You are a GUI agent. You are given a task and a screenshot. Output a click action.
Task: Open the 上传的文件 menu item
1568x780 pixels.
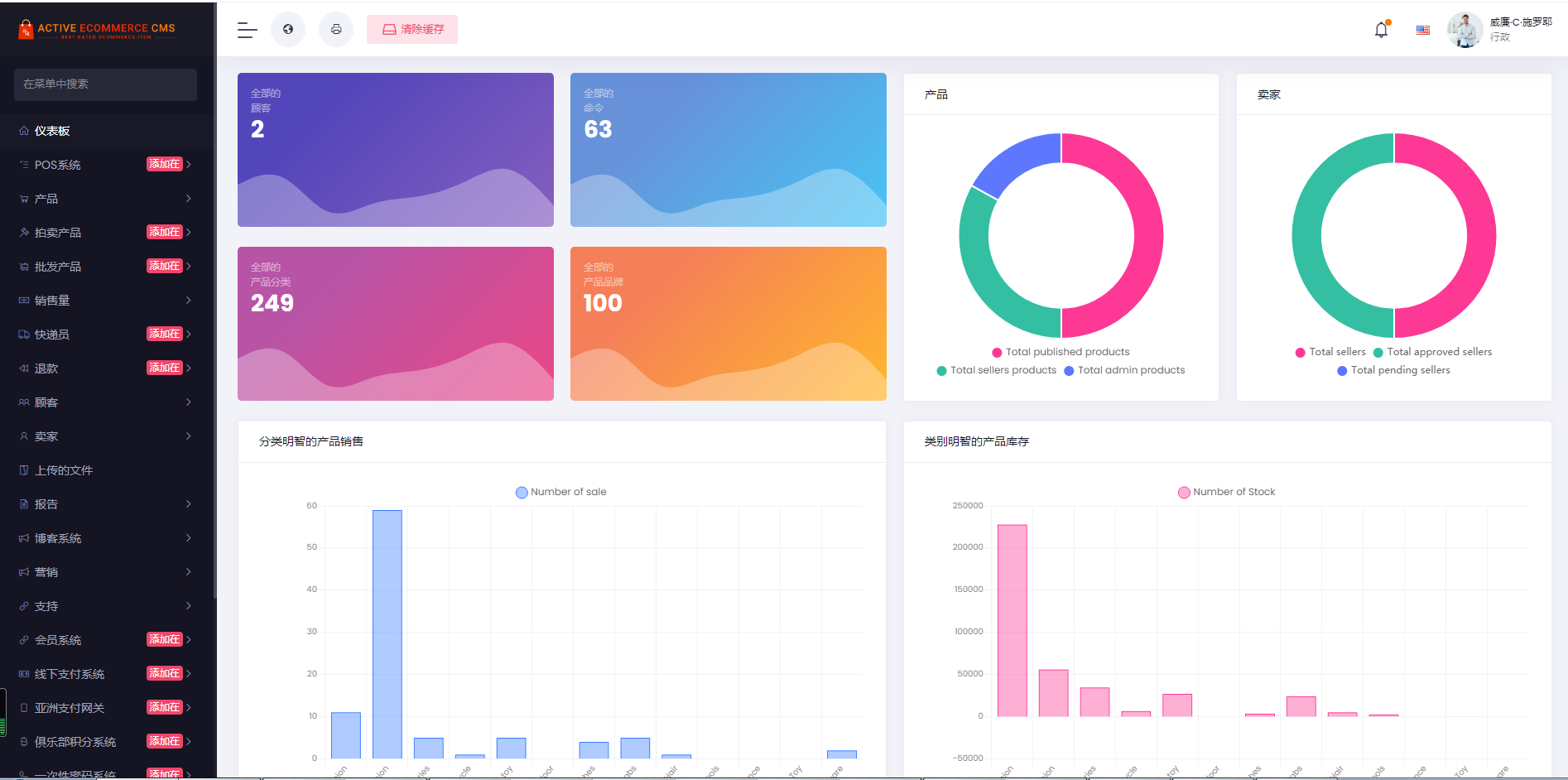pyautogui.click(x=64, y=470)
